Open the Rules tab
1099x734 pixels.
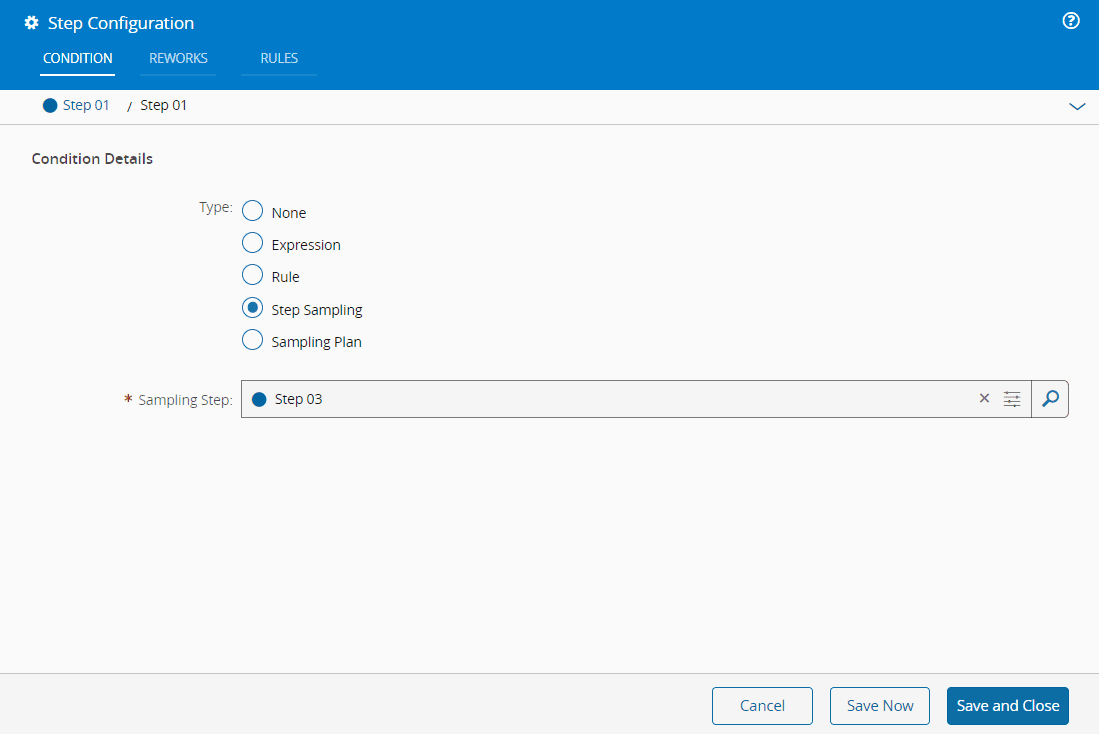(279, 58)
